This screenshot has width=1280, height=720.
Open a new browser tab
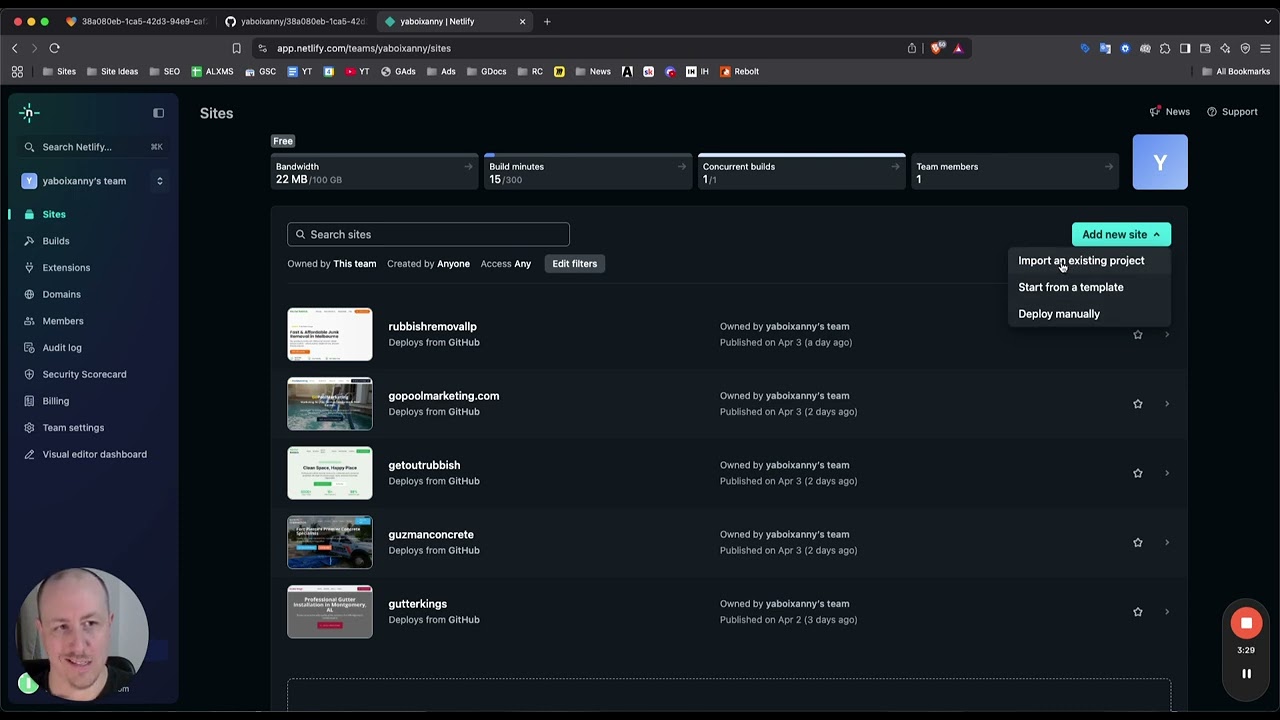[x=547, y=21]
